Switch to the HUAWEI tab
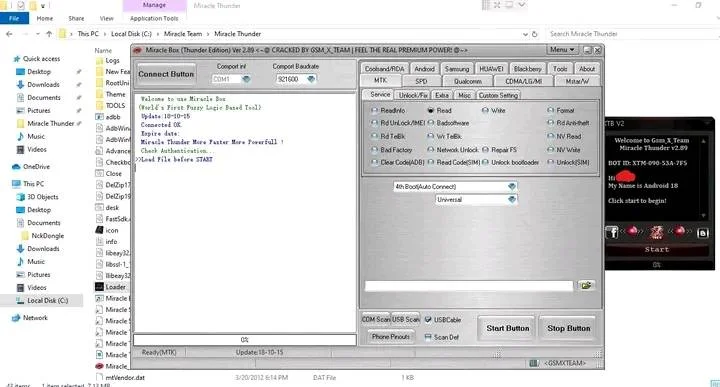 point(491,69)
